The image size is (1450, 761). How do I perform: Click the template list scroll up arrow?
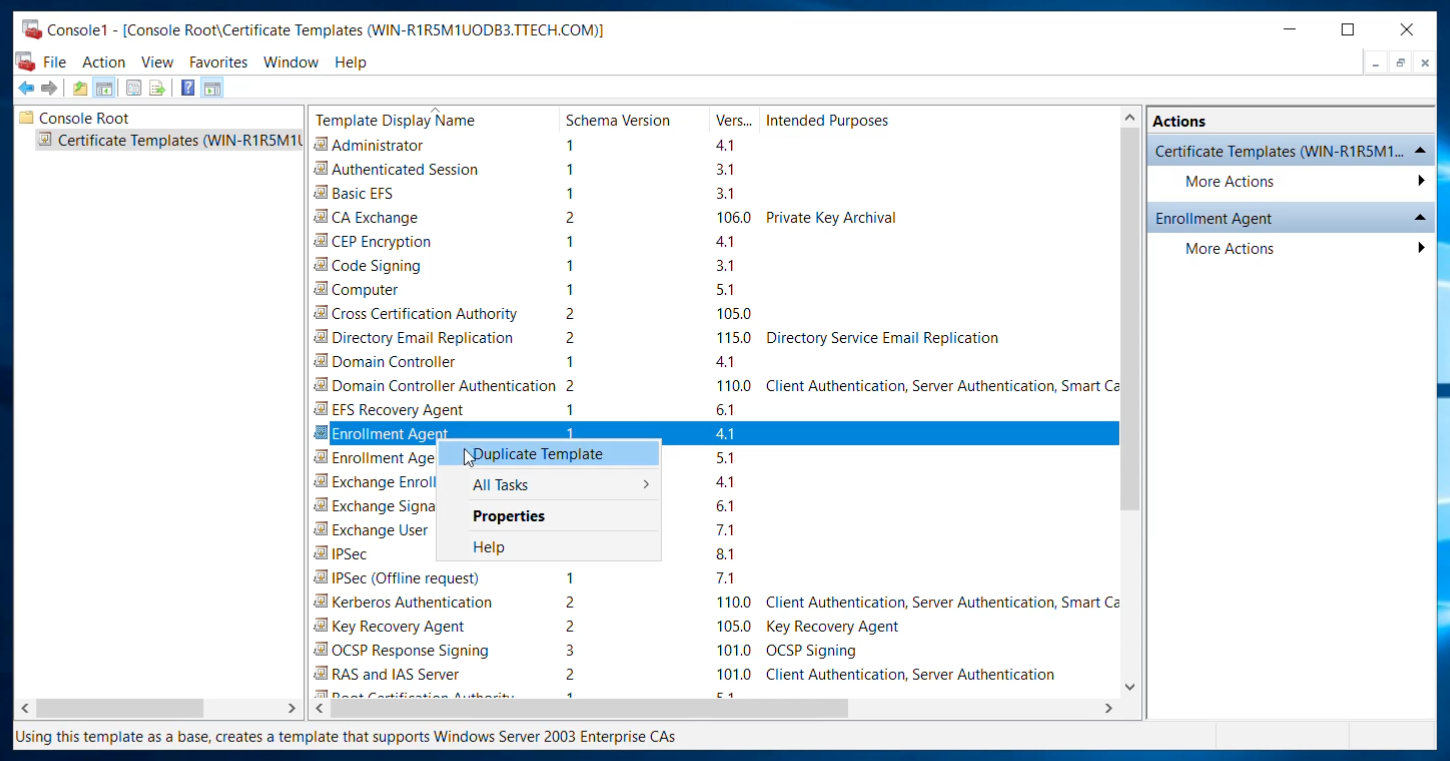(1130, 117)
